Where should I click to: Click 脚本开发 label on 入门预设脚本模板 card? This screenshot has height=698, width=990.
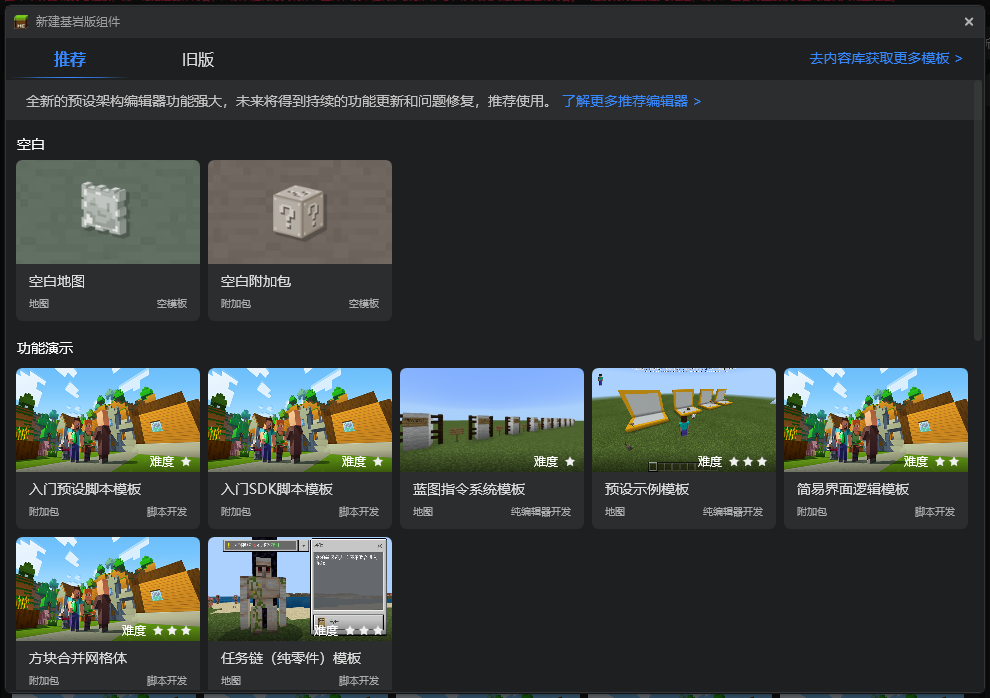(x=167, y=512)
